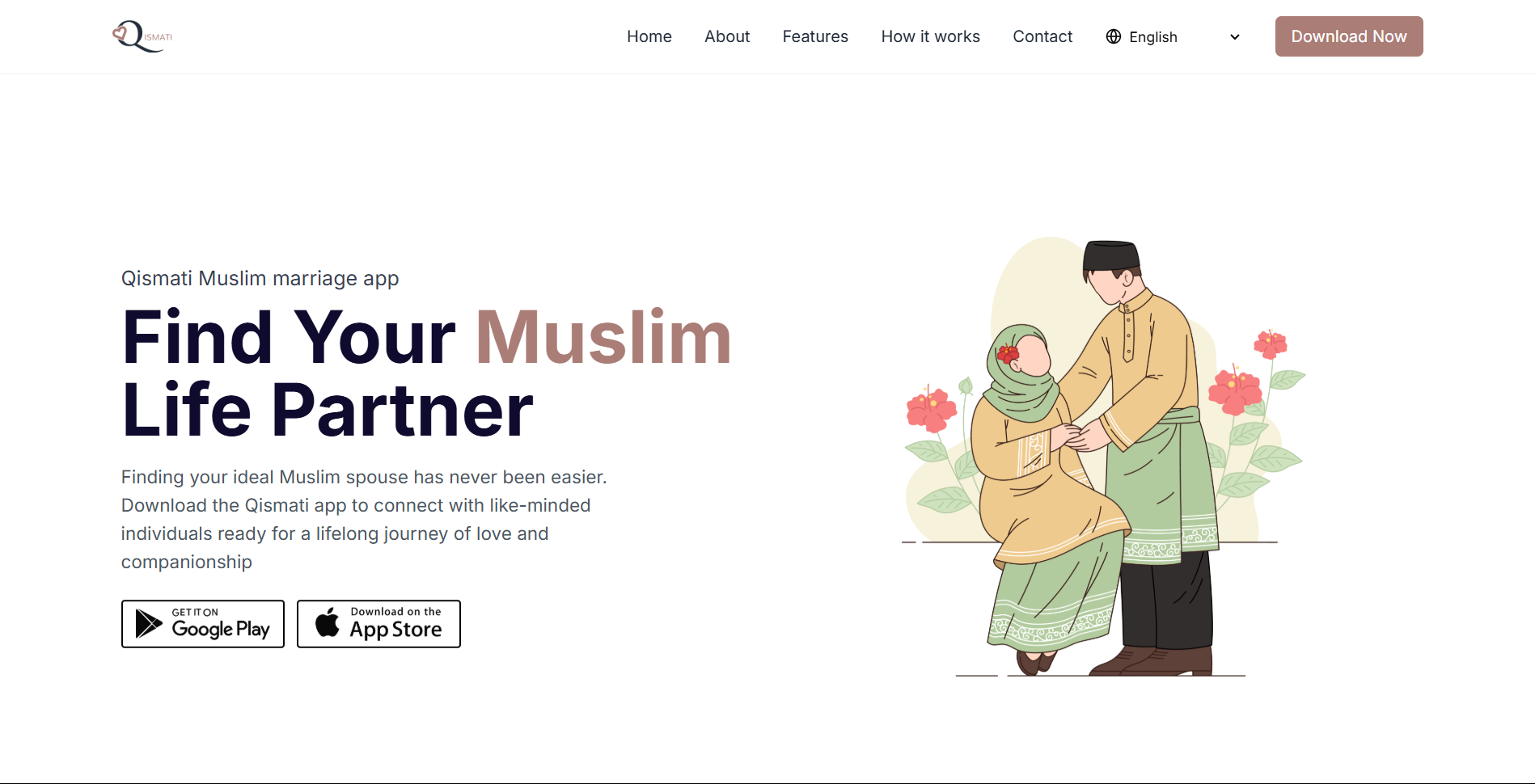Click the Find Your Muslim Life Partner heading
This screenshot has height=784, width=1535.
click(x=426, y=373)
